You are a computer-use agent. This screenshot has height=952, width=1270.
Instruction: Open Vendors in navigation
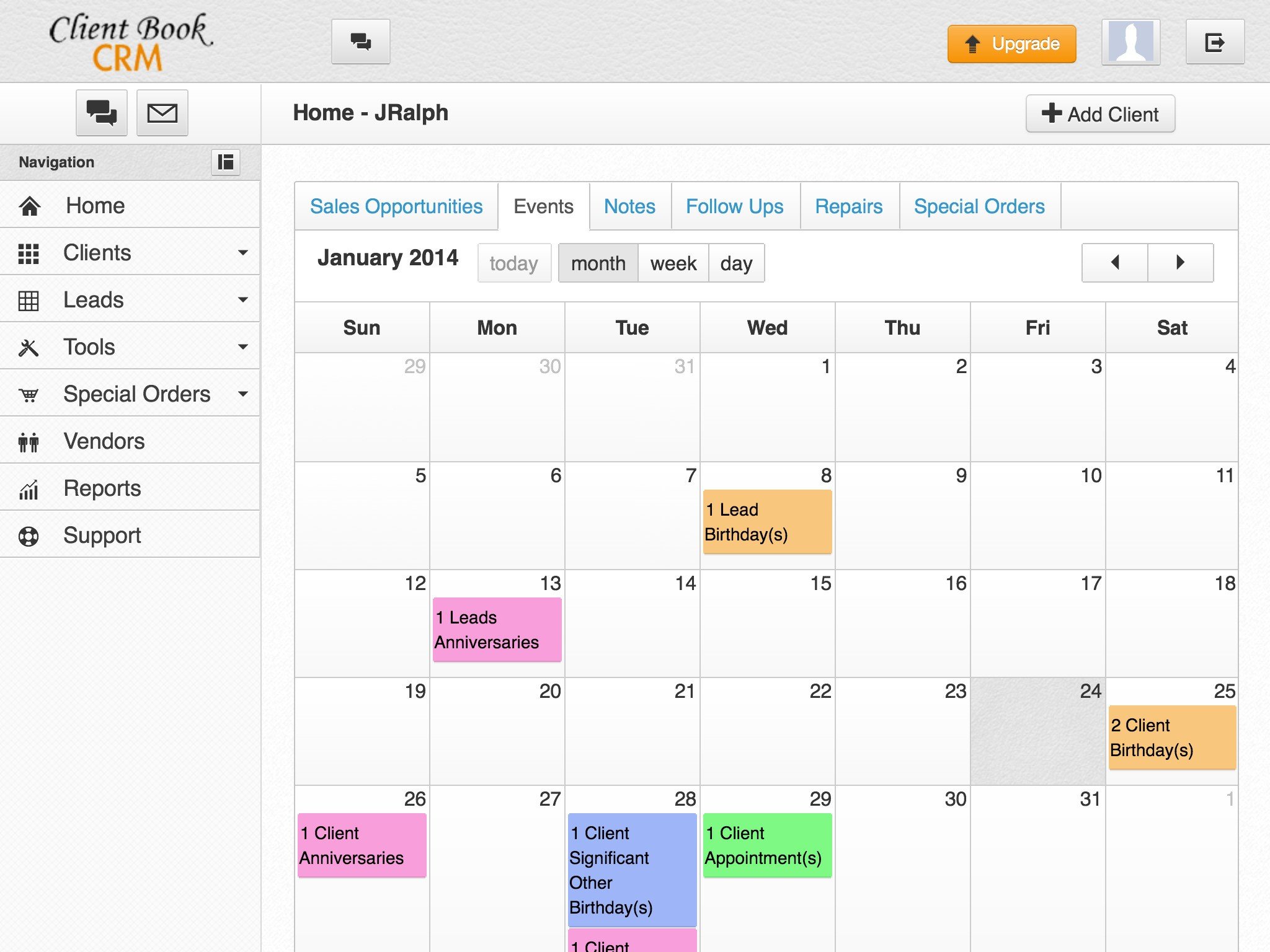click(x=130, y=441)
